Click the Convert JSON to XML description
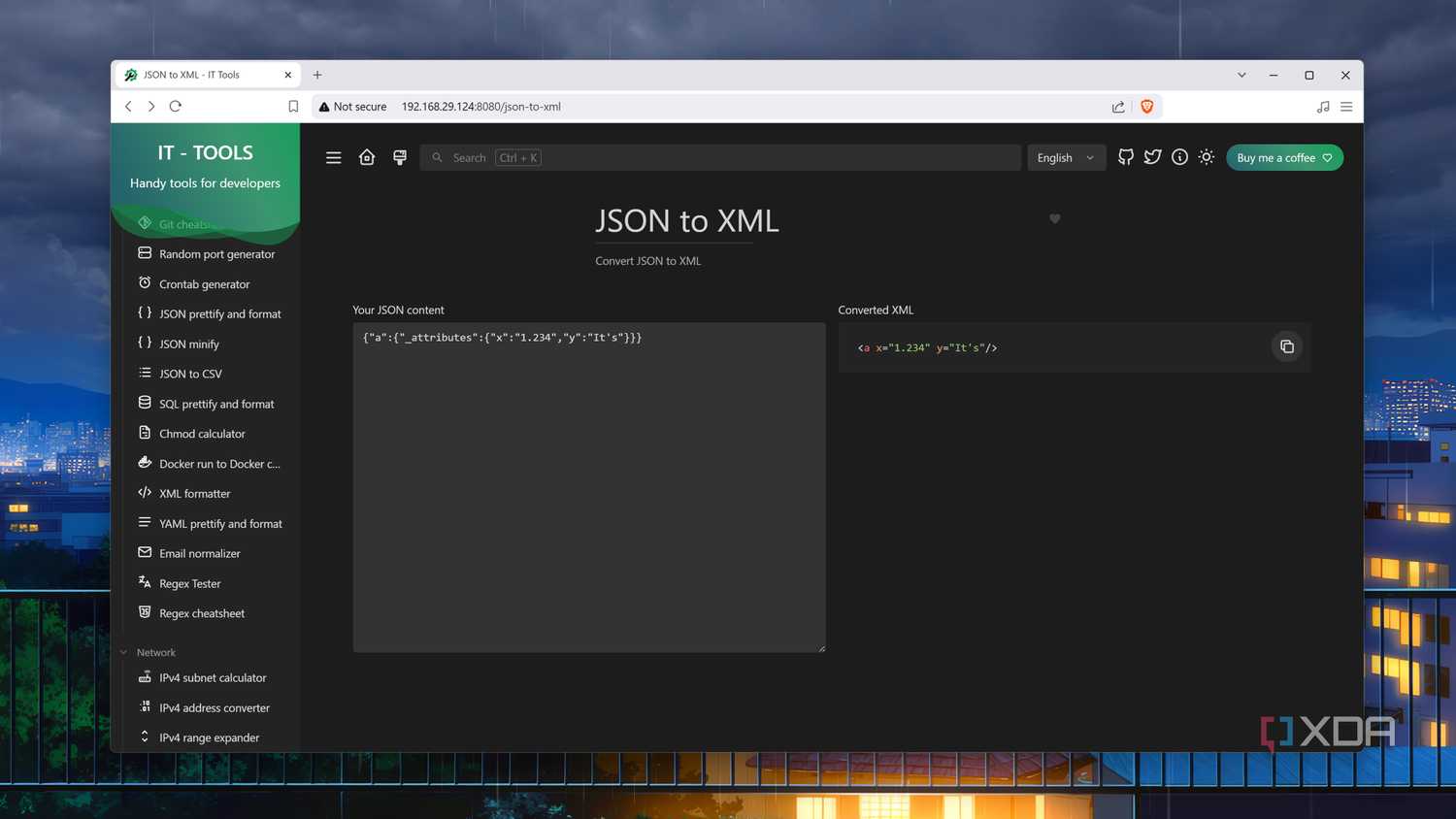The width and height of the screenshot is (1456, 819). coord(647,261)
